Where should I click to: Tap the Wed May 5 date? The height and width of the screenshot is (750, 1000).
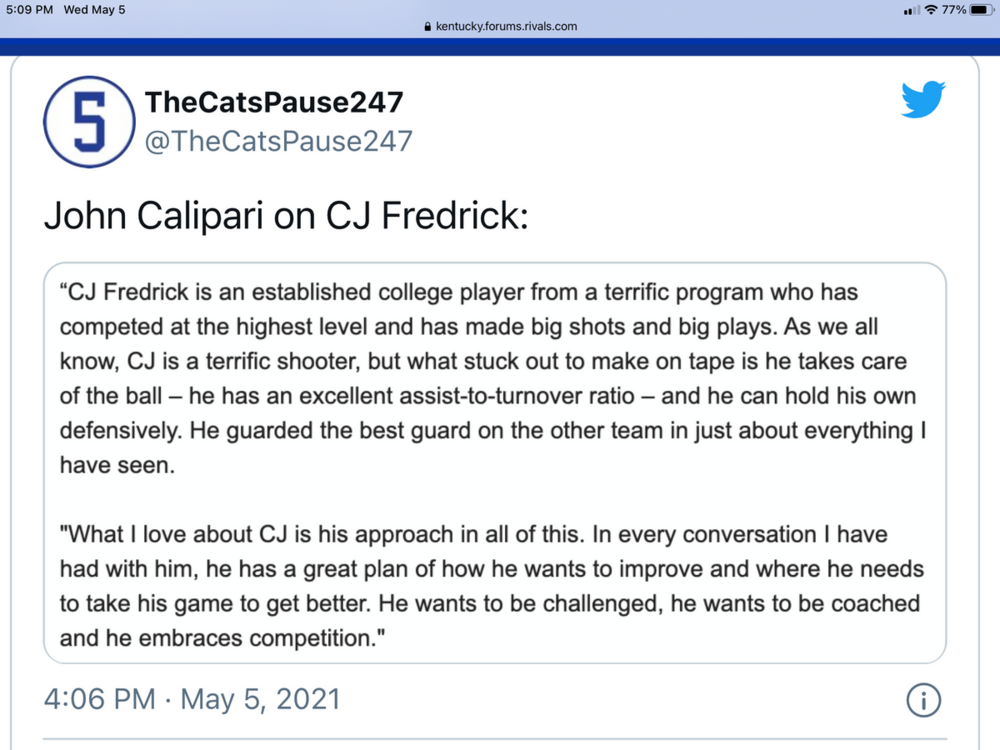(x=94, y=10)
